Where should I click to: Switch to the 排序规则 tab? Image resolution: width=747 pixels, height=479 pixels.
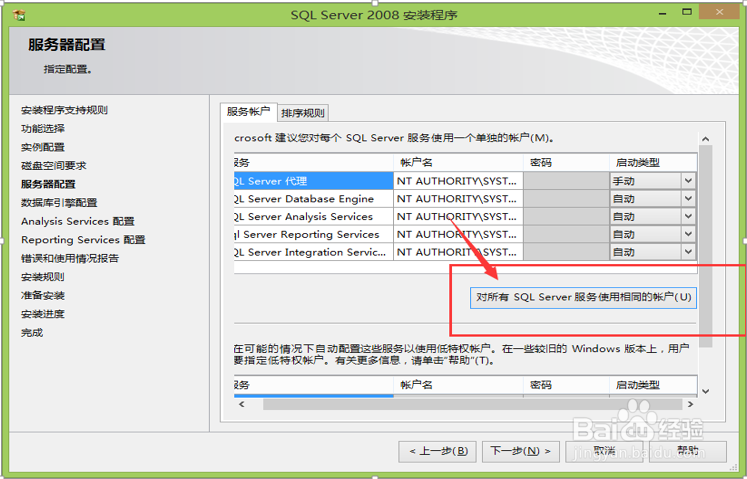[303, 113]
